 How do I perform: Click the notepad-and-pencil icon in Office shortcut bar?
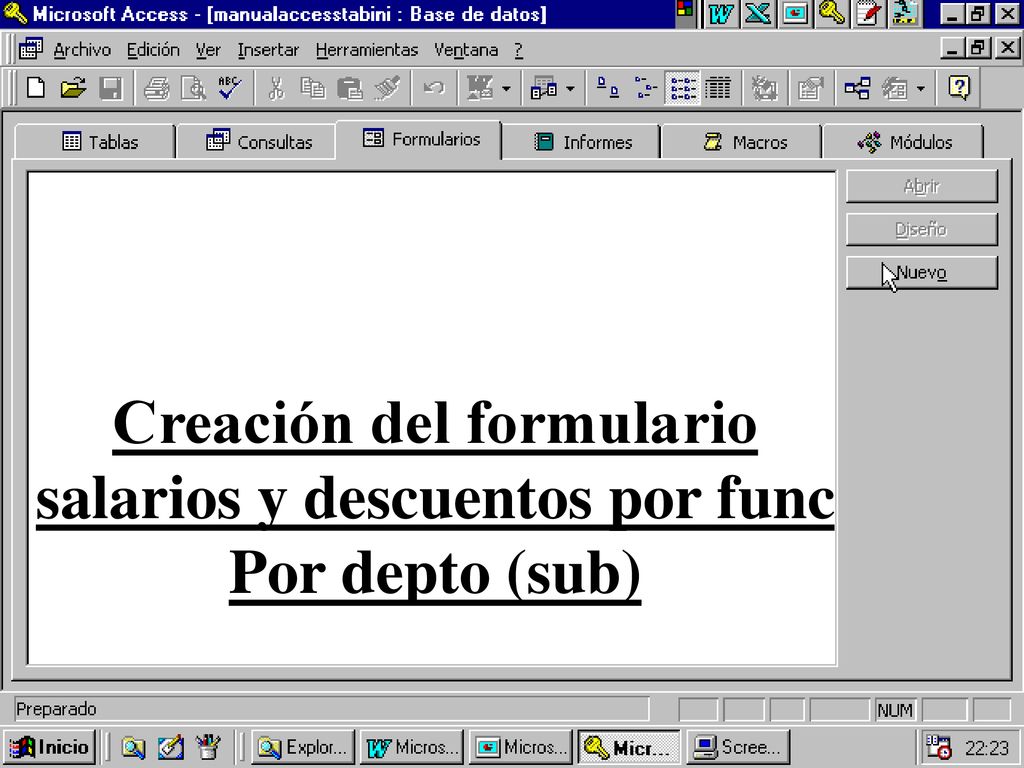(869, 13)
